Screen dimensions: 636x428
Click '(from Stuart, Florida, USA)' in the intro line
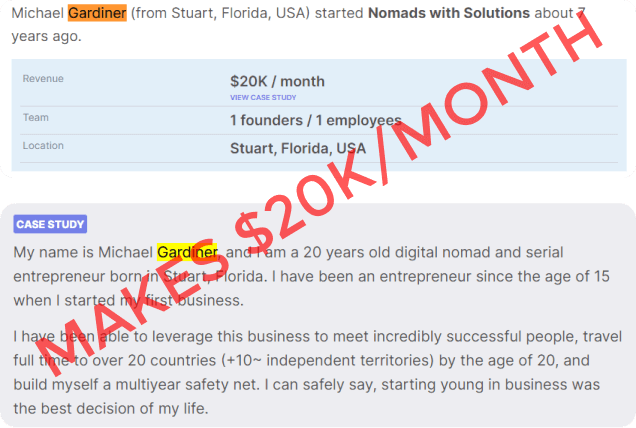(x=235, y=15)
